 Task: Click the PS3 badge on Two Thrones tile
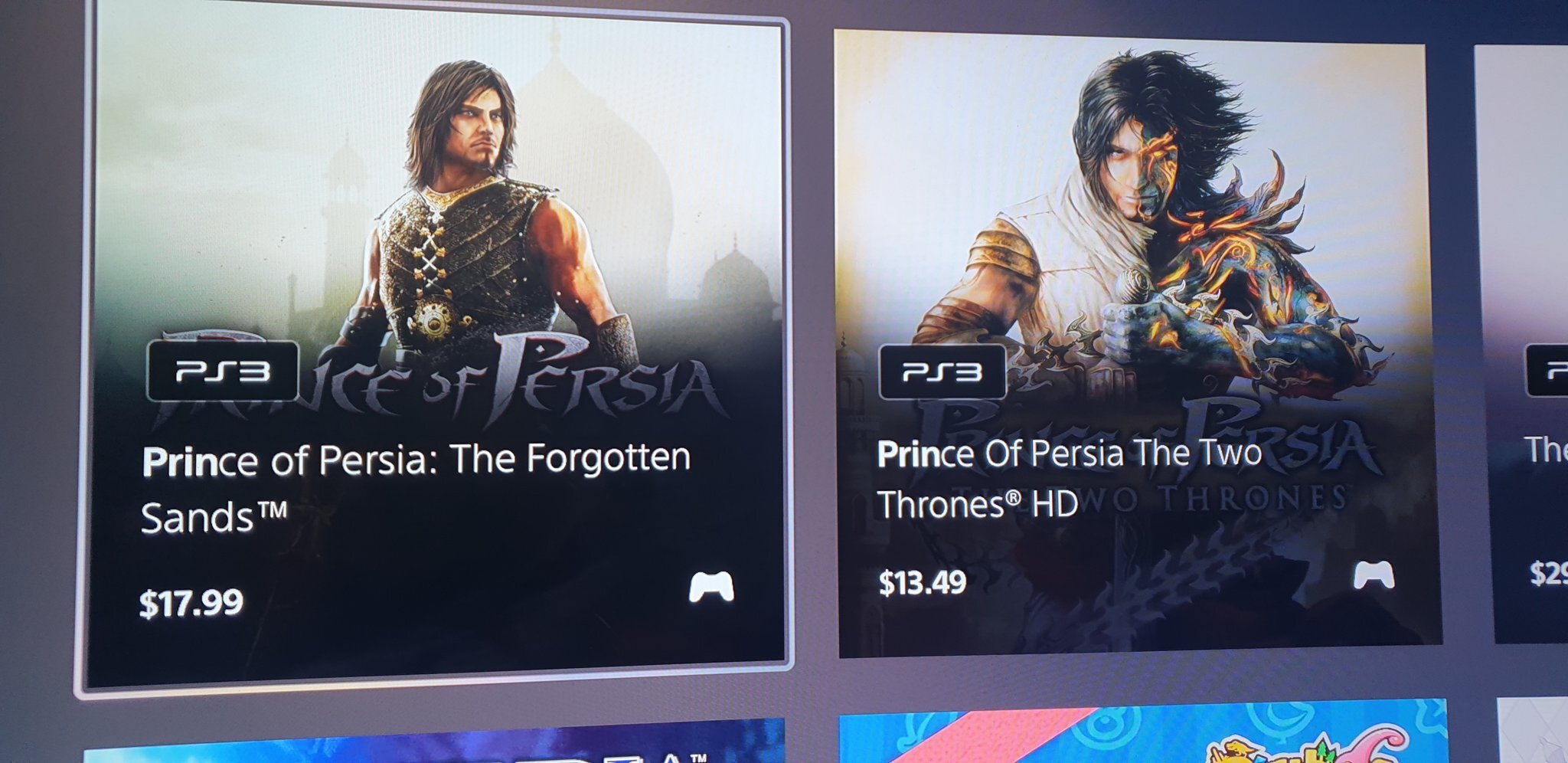[x=942, y=372]
